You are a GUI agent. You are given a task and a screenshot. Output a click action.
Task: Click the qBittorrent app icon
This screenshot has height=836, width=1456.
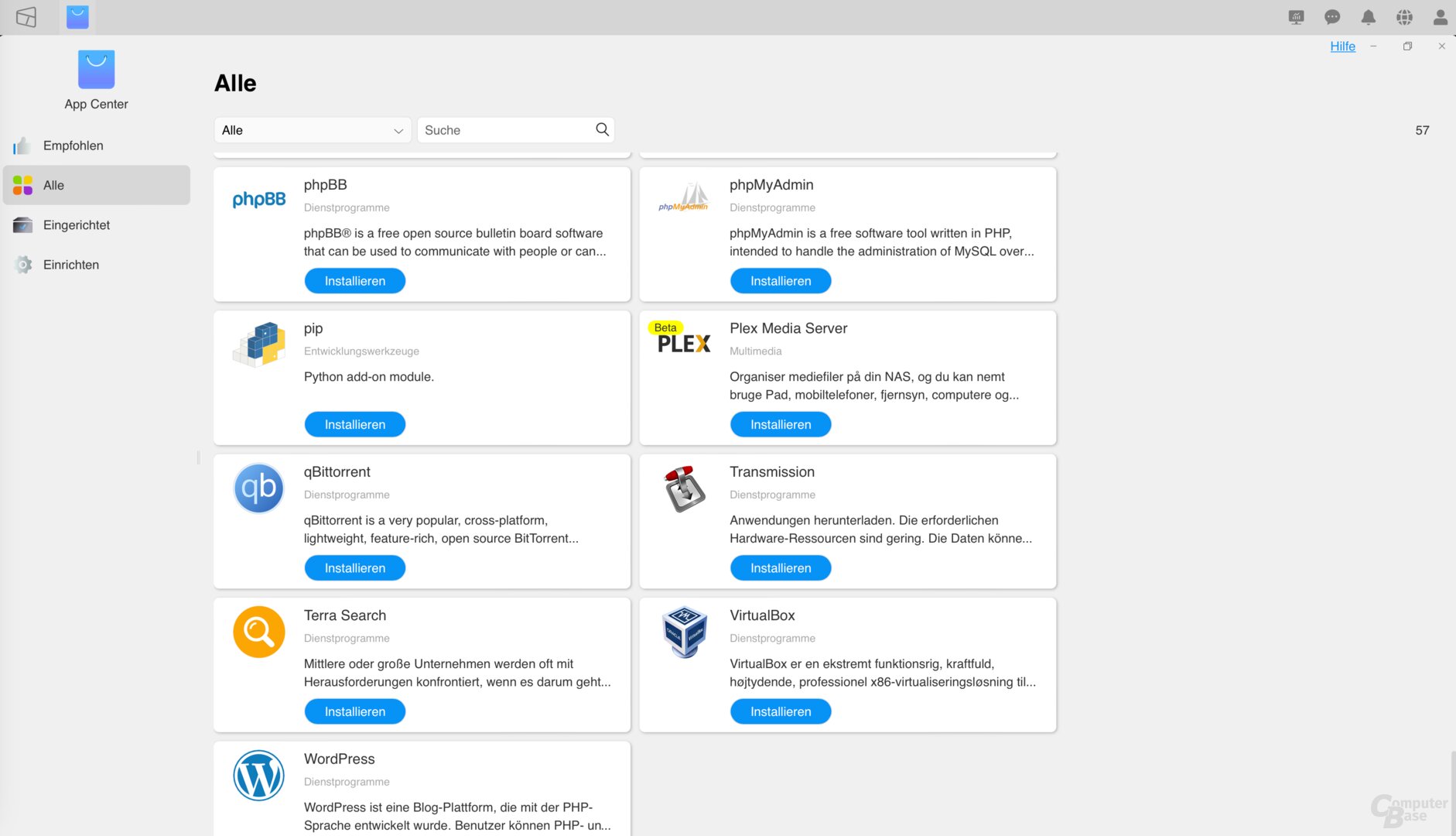pos(258,488)
